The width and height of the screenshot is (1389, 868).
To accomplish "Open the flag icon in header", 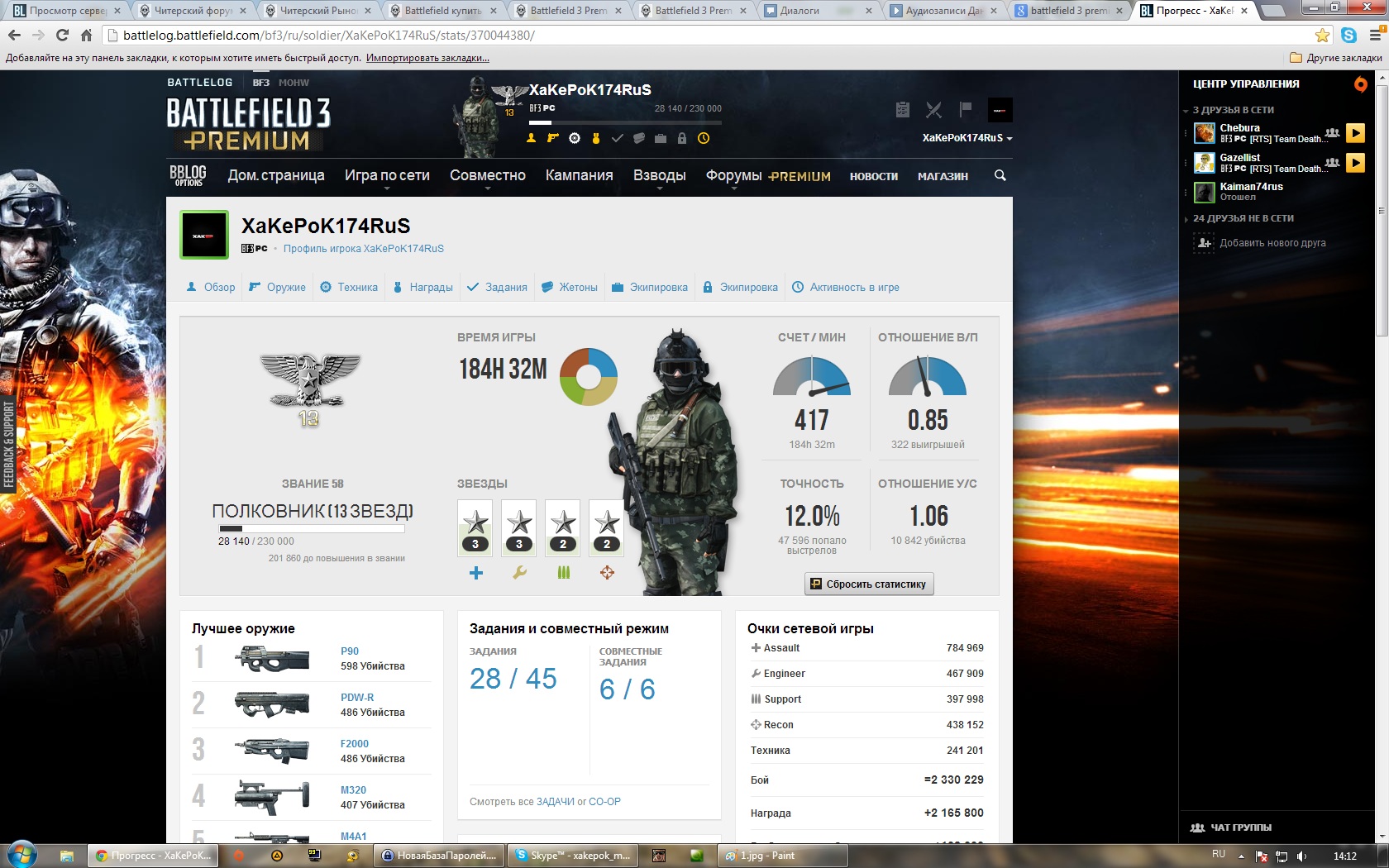I will (x=965, y=109).
